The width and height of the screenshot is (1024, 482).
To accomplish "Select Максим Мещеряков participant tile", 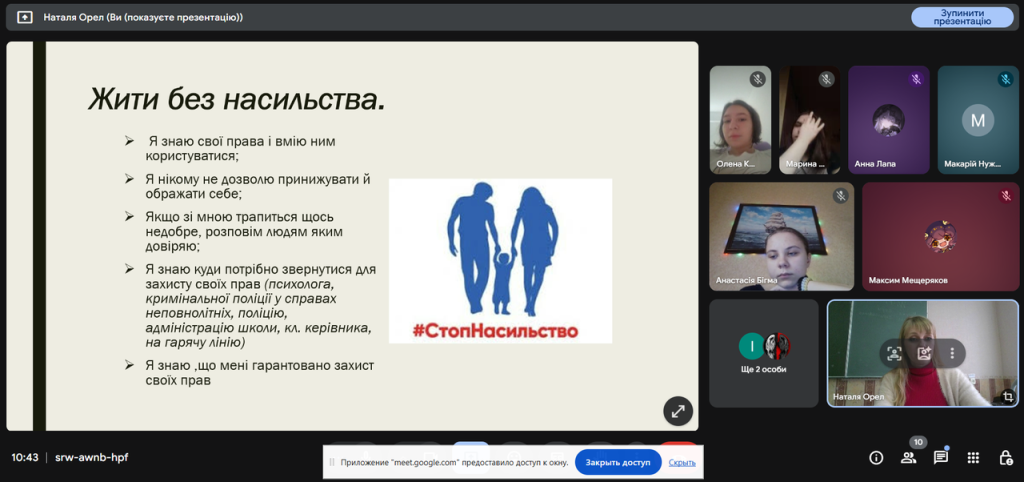I will coord(940,237).
